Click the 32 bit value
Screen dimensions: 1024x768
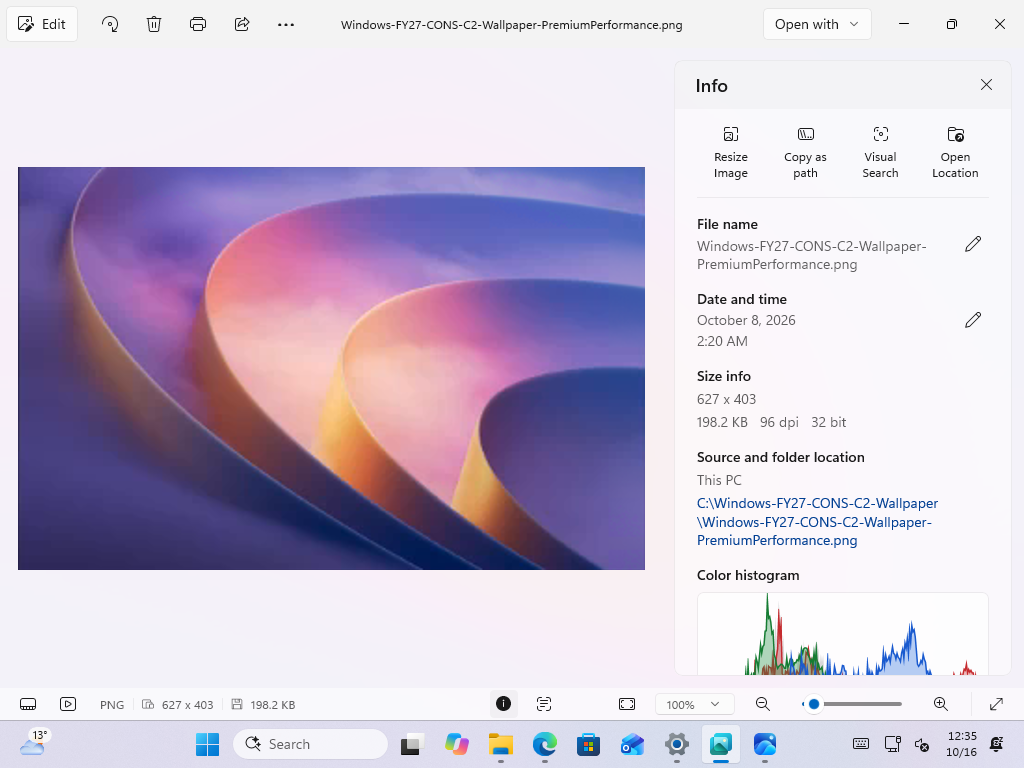[828, 422]
